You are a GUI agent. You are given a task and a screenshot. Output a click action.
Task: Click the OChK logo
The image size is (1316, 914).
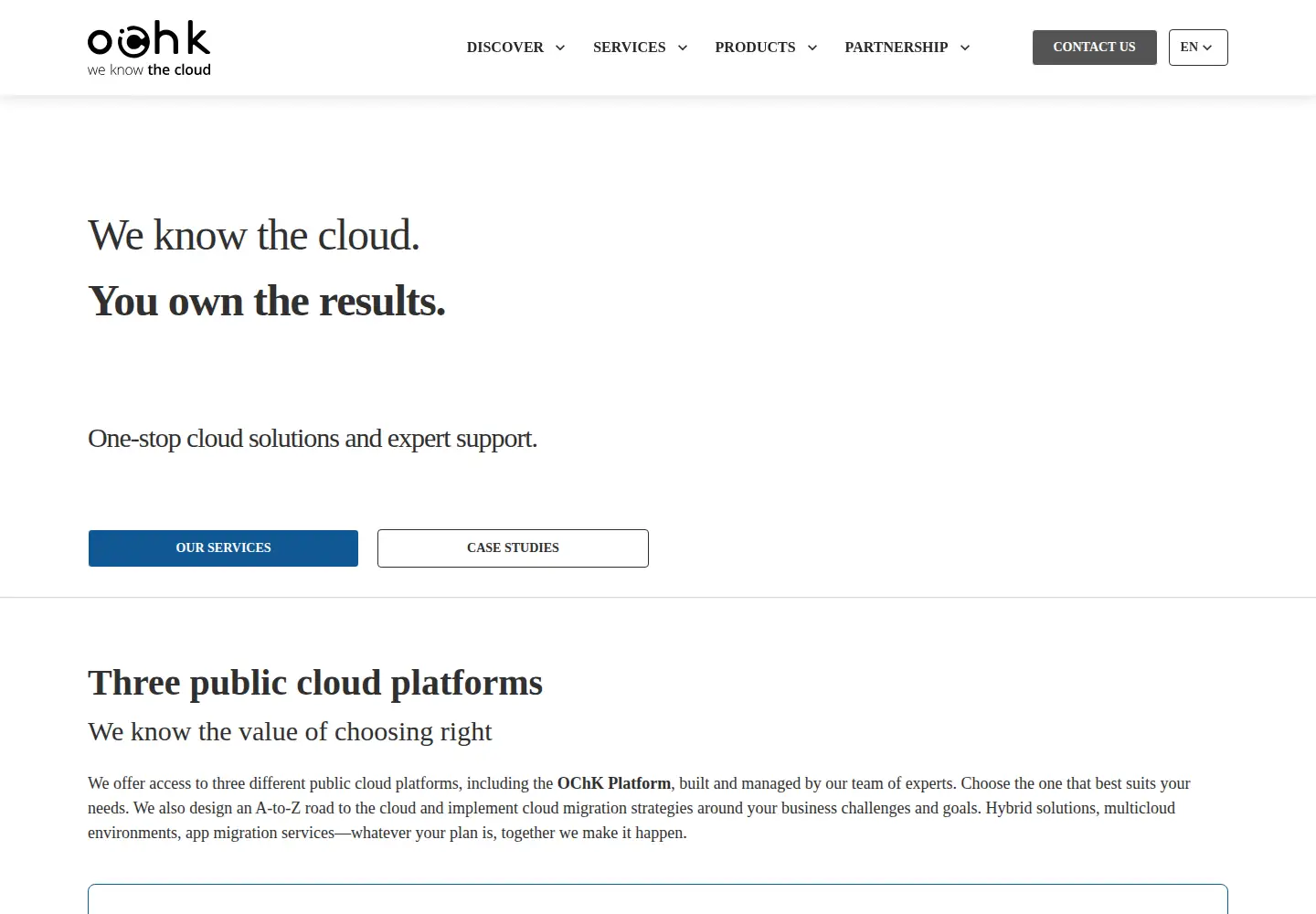(x=149, y=48)
